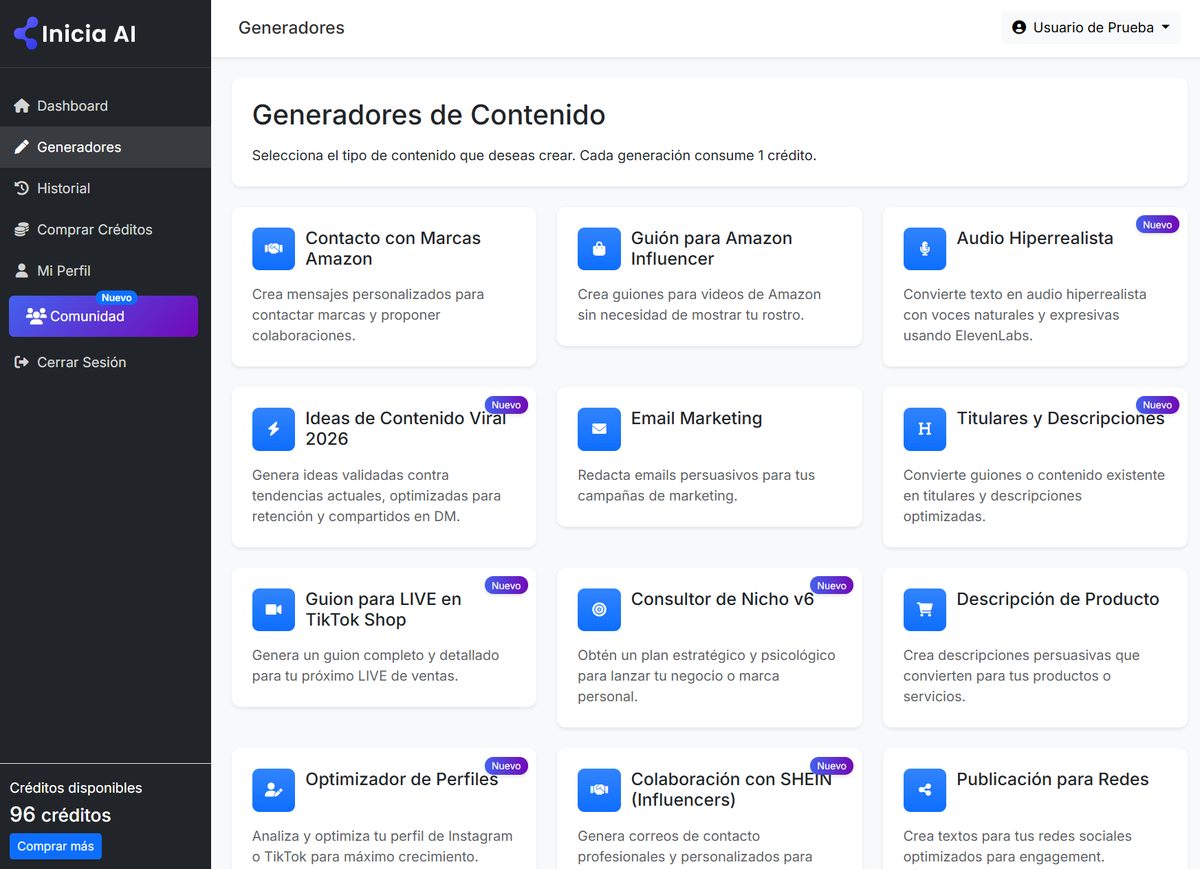
Task: Click the shopping cart icon of Descripción de Producto
Action: click(924, 609)
